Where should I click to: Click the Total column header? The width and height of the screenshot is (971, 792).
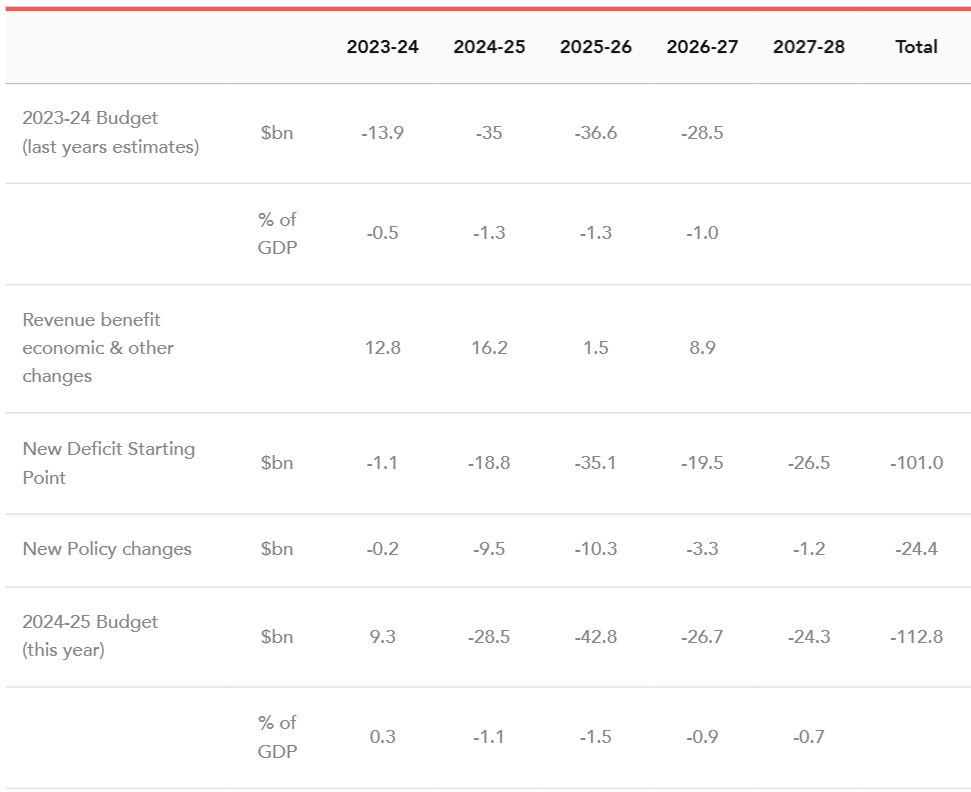[916, 47]
